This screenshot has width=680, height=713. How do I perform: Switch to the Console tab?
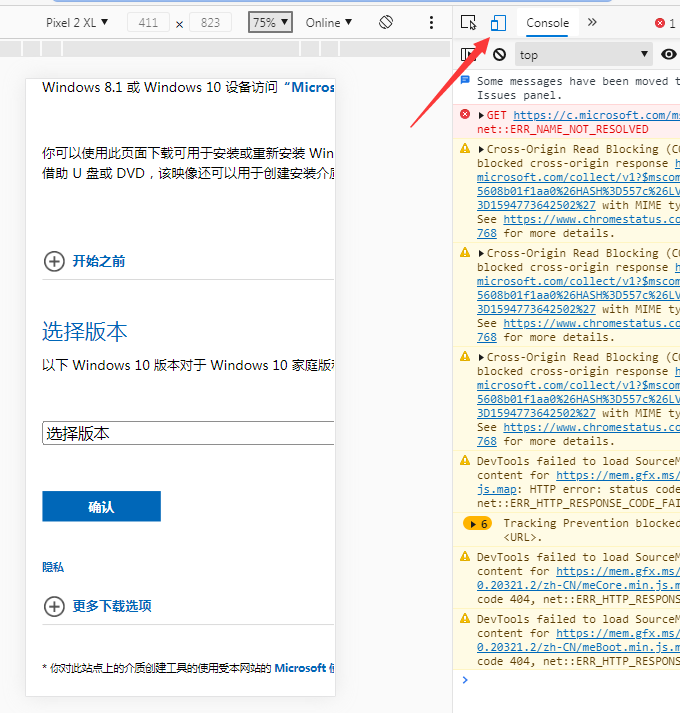click(548, 22)
